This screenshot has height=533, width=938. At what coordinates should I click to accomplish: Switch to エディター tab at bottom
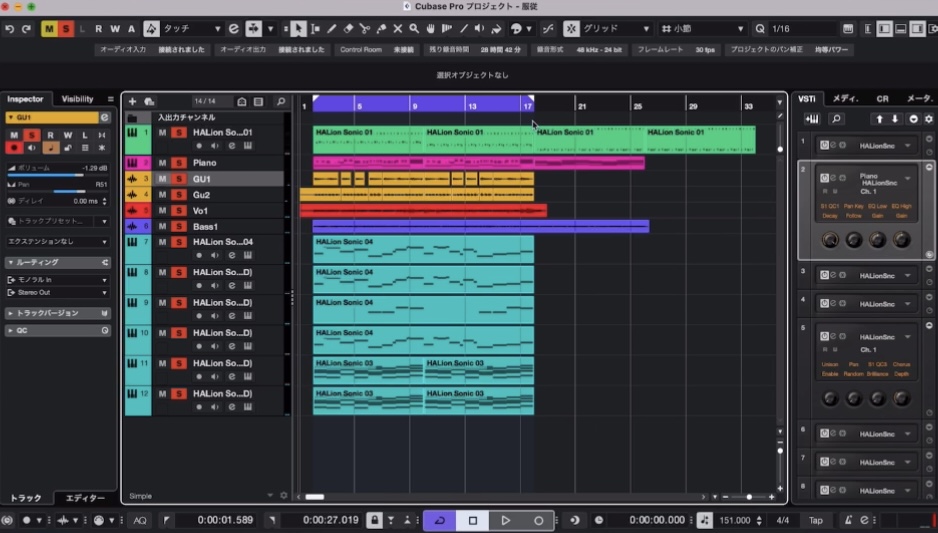click(85, 498)
